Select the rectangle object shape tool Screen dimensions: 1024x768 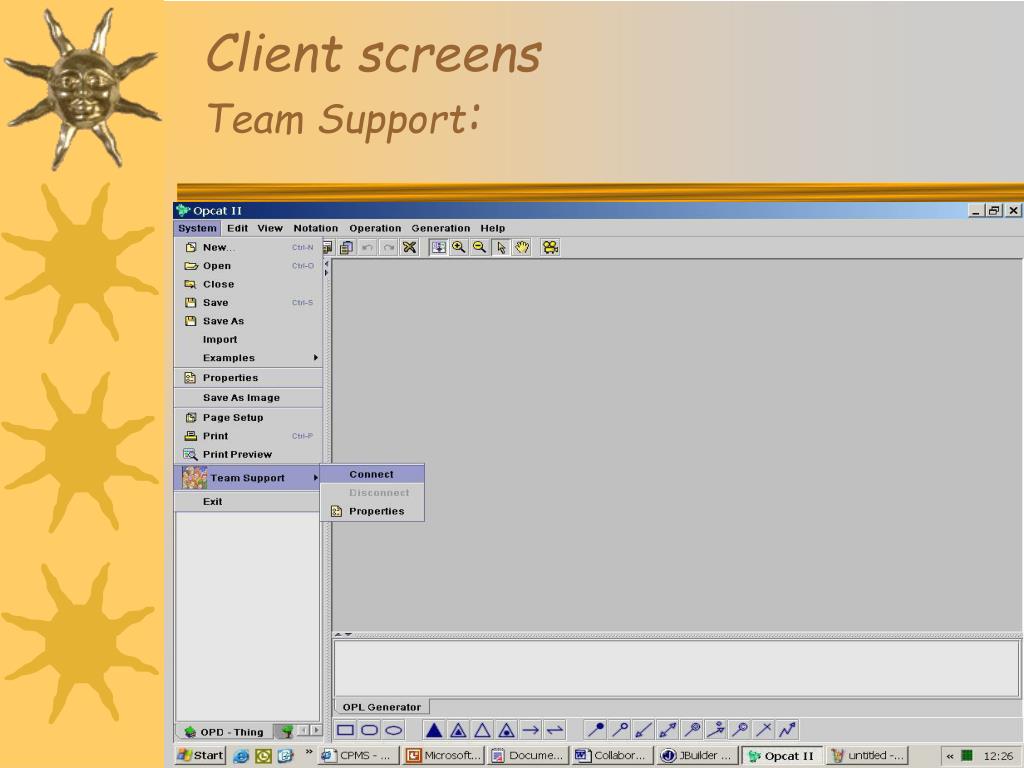tap(345, 730)
